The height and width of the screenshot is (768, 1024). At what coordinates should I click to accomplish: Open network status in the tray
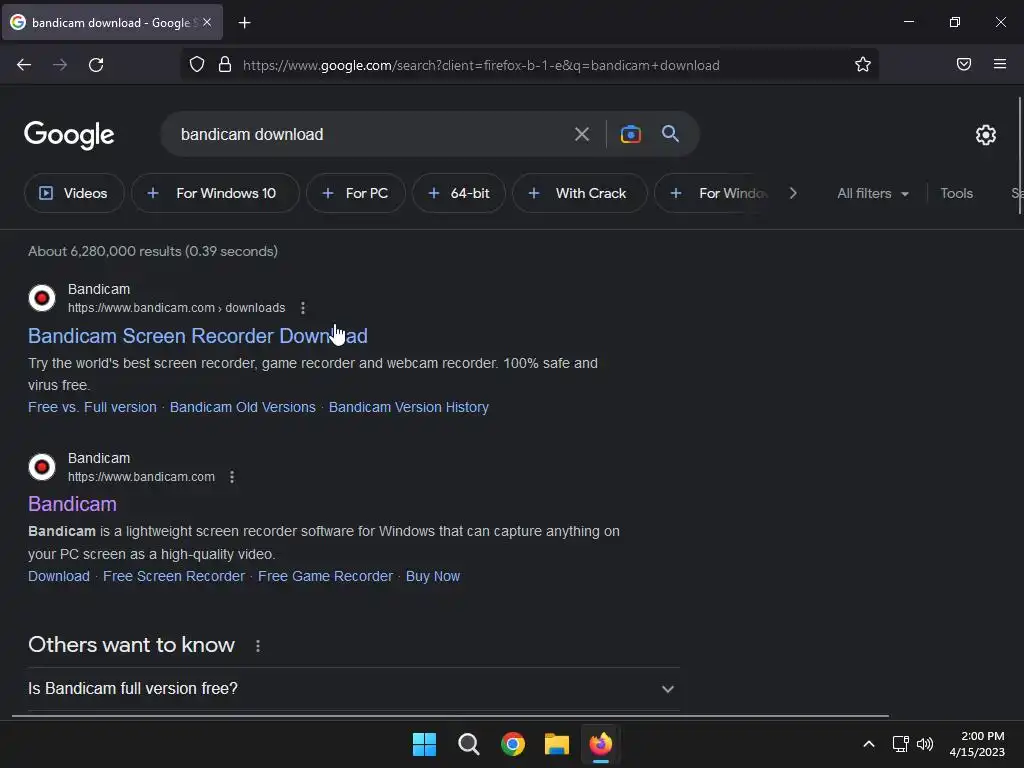point(901,744)
